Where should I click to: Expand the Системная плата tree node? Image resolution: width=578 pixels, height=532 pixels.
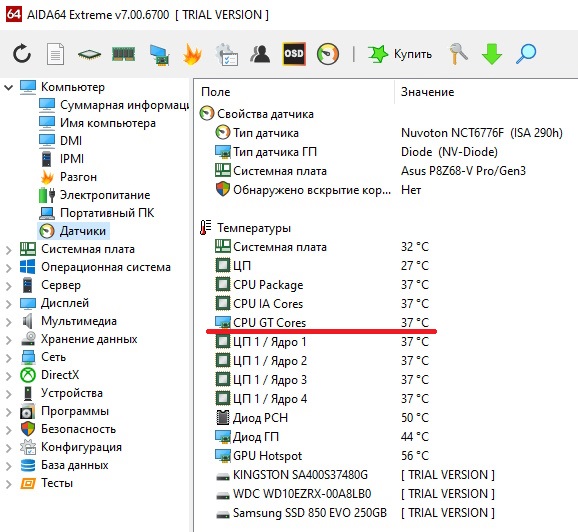8,250
